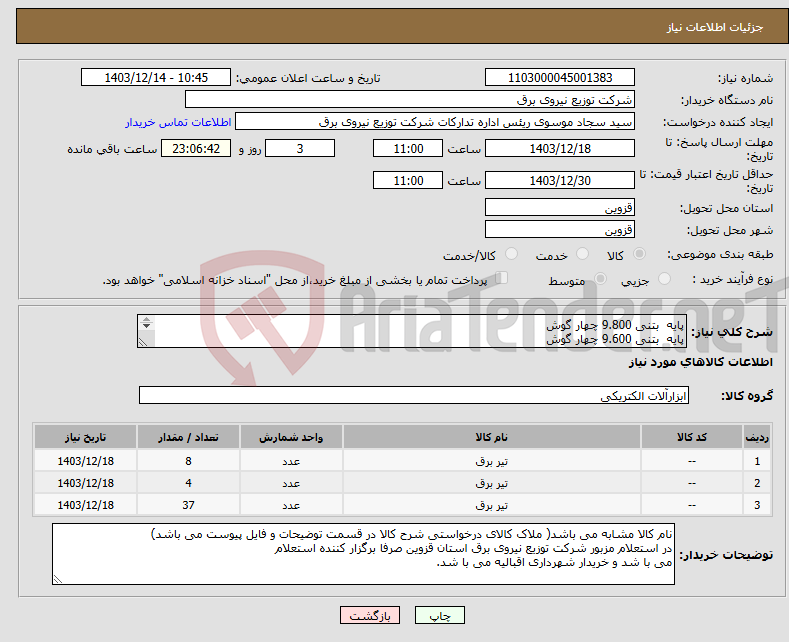789x642 pixels.
Task: Click the شماره نیاز field 1103000045001383
Action: click(560, 77)
